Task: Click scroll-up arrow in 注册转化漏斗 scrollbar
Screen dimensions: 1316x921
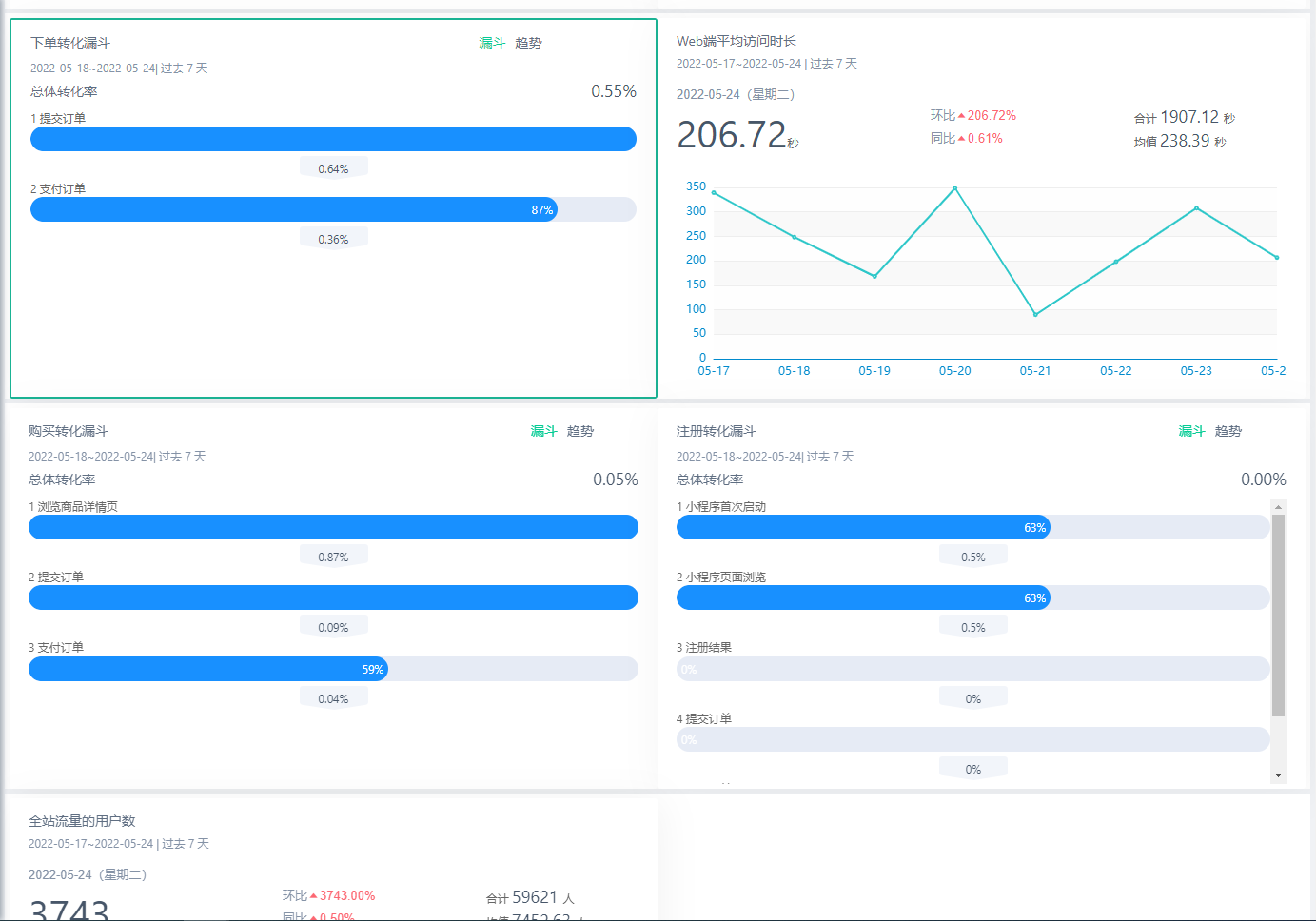Action: [x=1278, y=506]
